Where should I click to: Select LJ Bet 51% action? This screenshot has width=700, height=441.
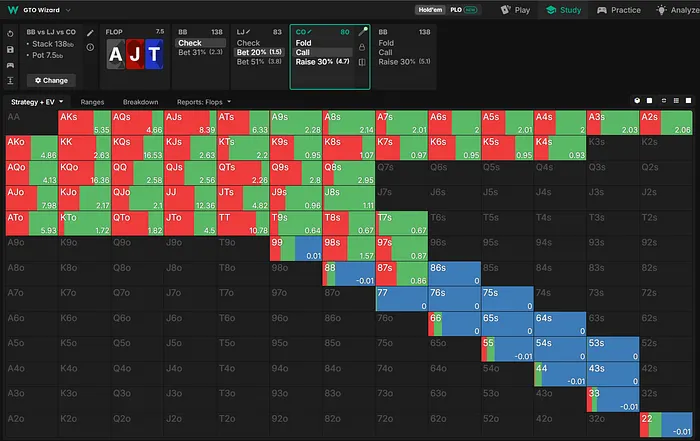tap(259, 62)
